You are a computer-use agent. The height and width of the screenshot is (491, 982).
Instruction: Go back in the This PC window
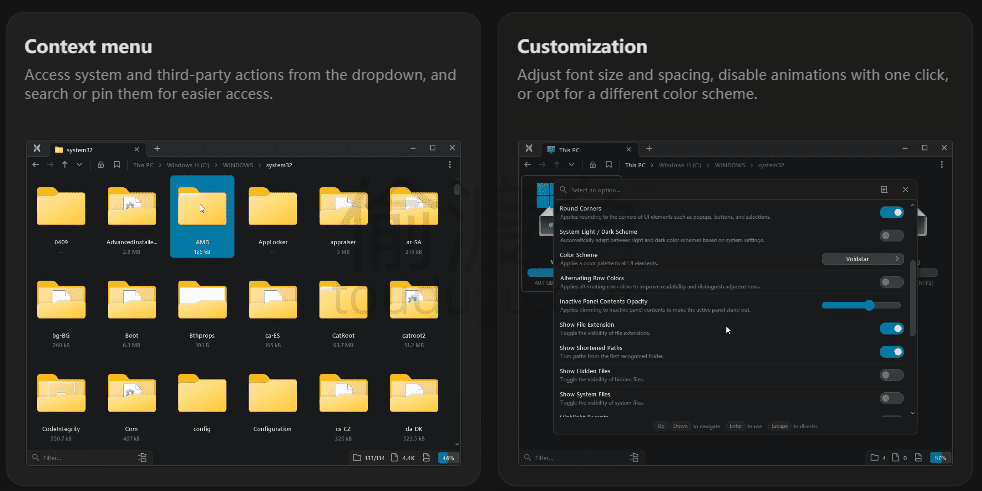(x=527, y=165)
